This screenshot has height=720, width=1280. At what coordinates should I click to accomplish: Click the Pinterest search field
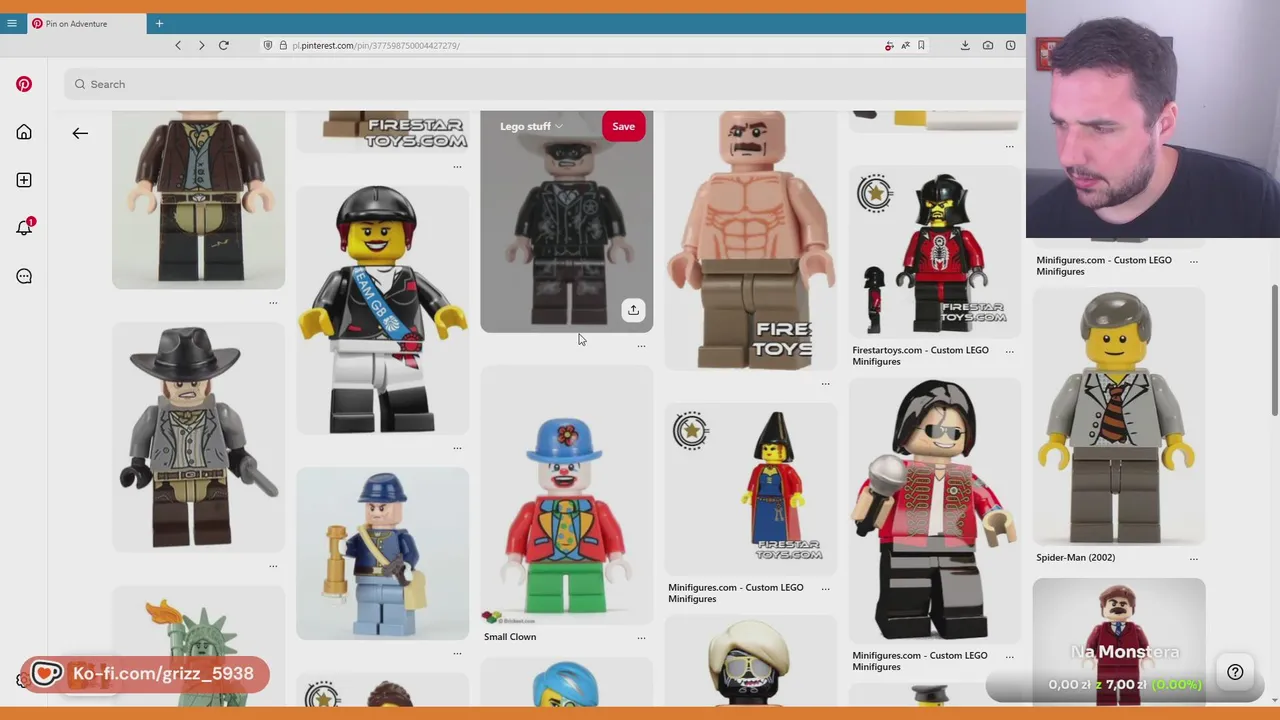[545, 84]
